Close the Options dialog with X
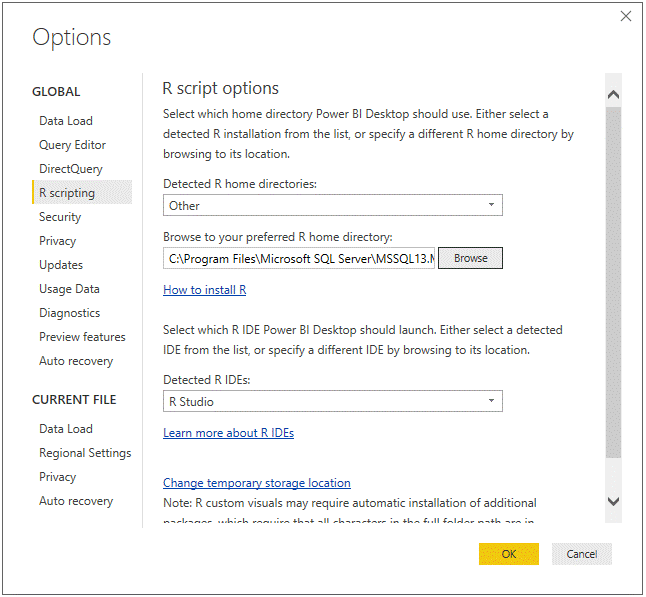This screenshot has height=597, width=646. (626, 16)
